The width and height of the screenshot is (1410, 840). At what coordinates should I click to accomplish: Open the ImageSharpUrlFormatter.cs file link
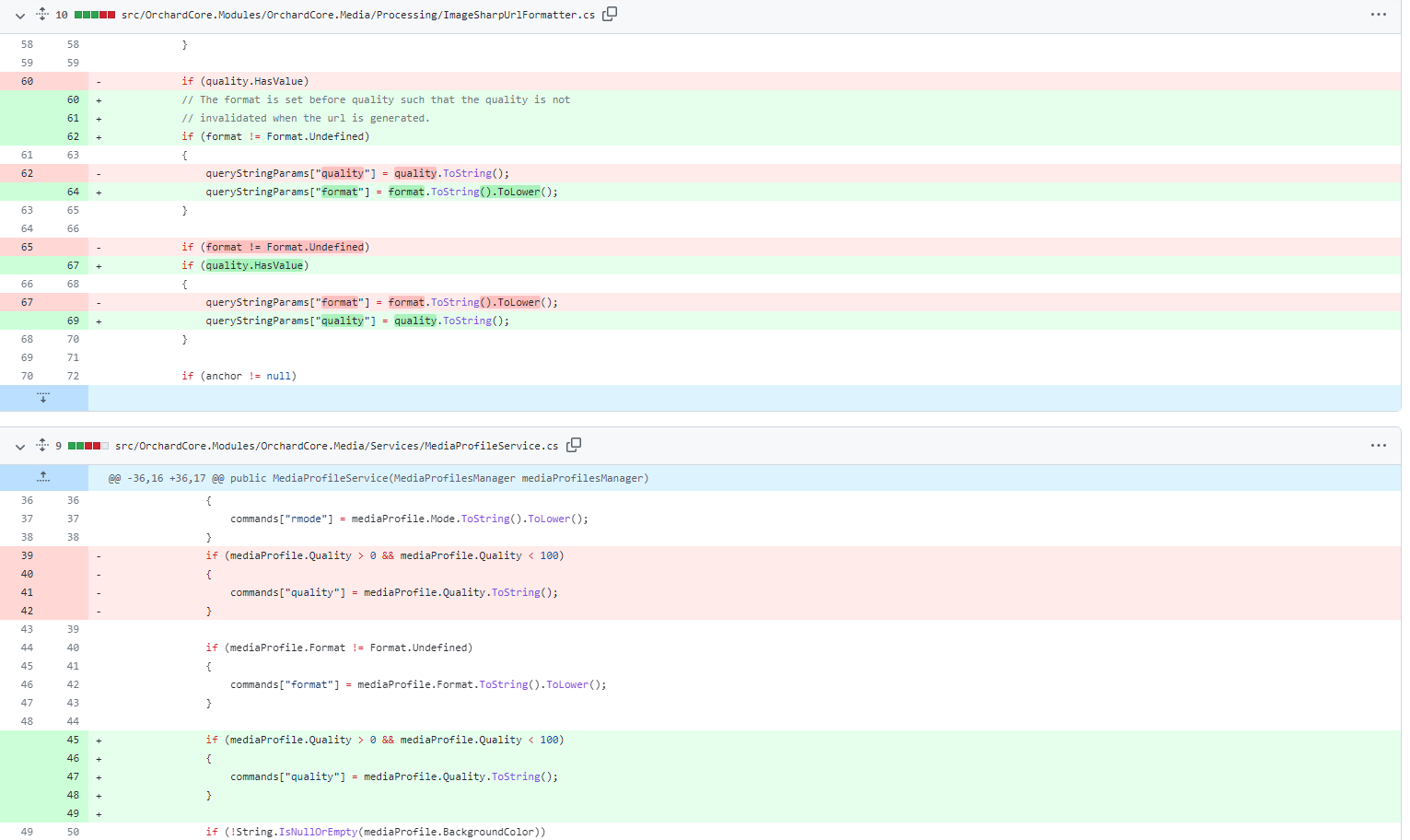[358, 15]
